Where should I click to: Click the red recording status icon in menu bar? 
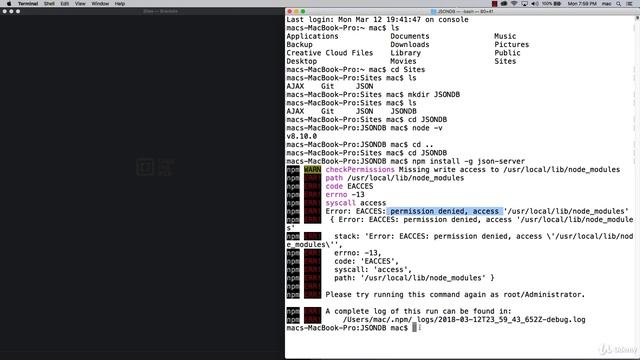pos(494,4)
